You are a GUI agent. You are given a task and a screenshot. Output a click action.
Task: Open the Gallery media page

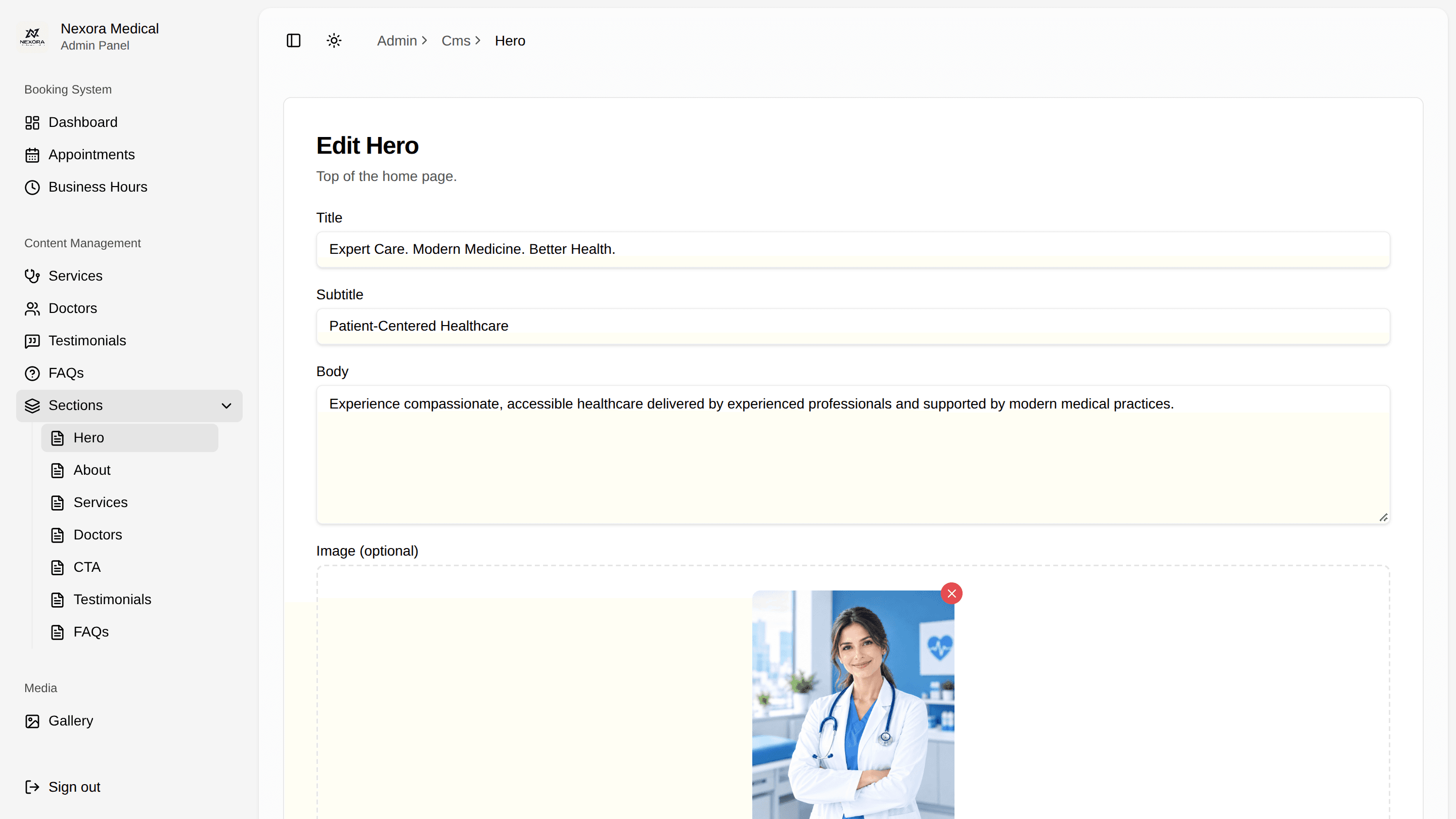tap(129, 721)
